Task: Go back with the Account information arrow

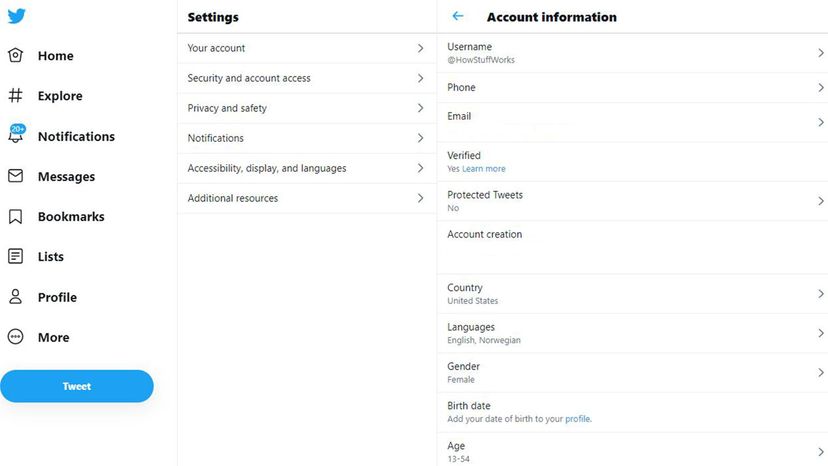Action: tap(458, 16)
